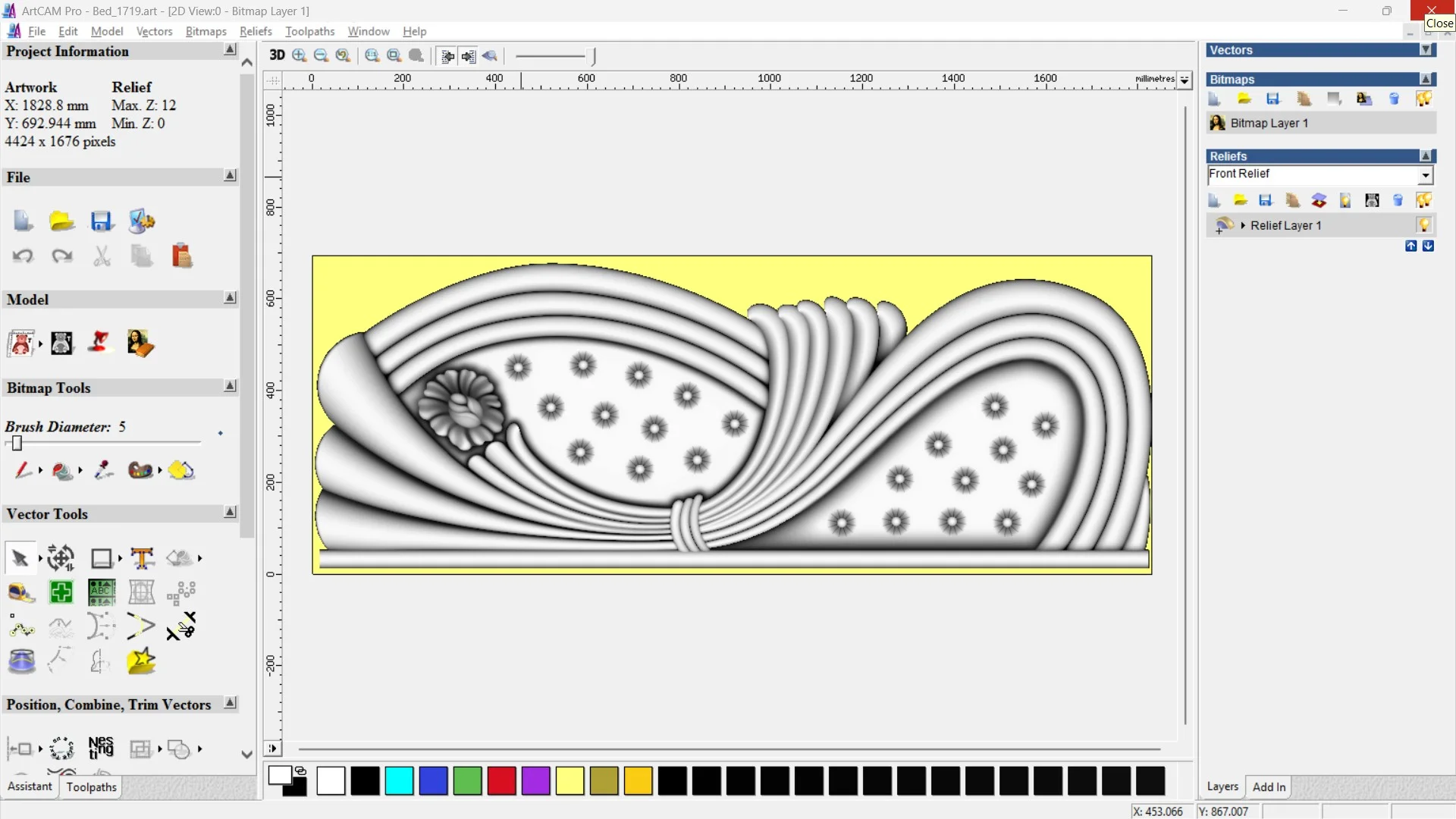Image resolution: width=1456 pixels, height=819 pixels.
Task: Select Bitmap Layer 1 entry
Action: 1269,123
